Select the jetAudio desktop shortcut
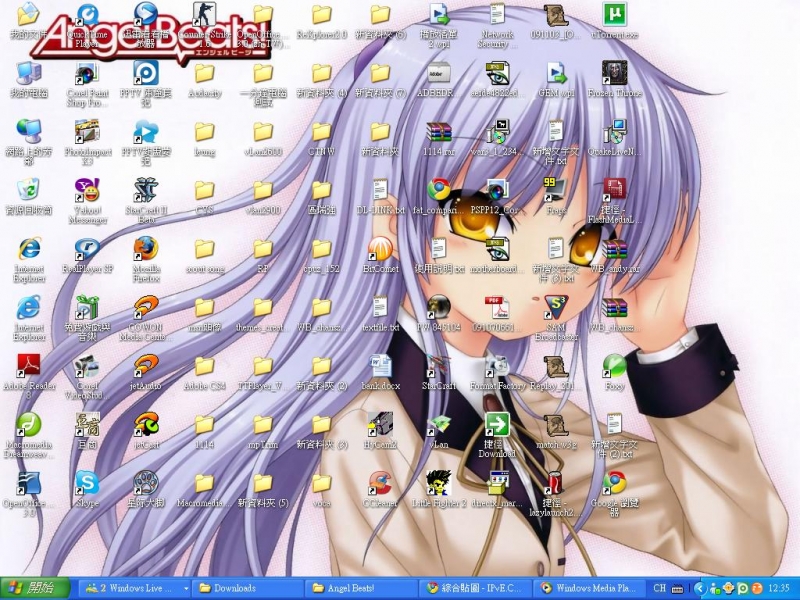This screenshot has height=600, width=800. (x=146, y=366)
